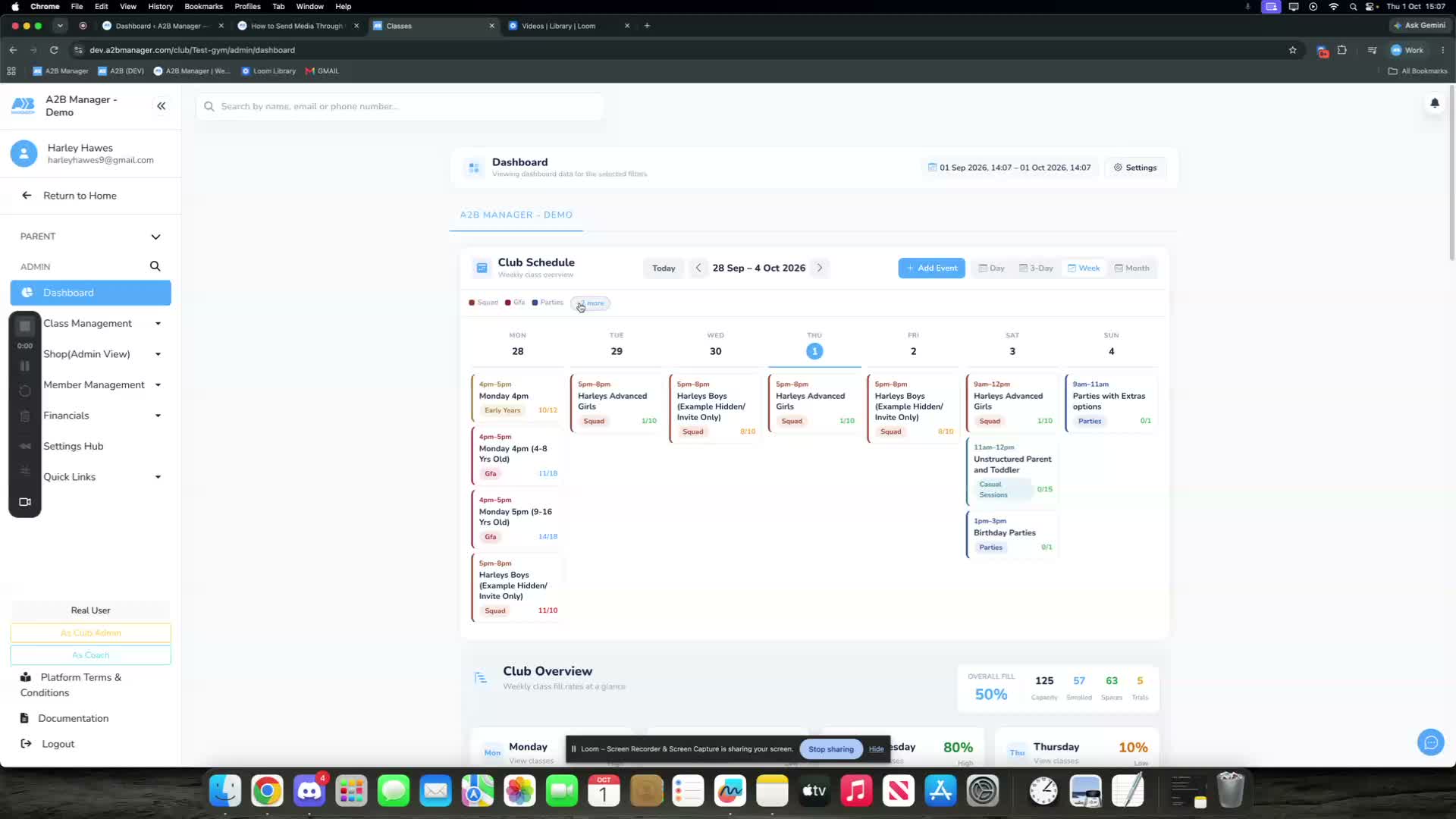The height and width of the screenshot is (819, 1456).
Task: Open notifications bell icon
Action: [1434, 103]
